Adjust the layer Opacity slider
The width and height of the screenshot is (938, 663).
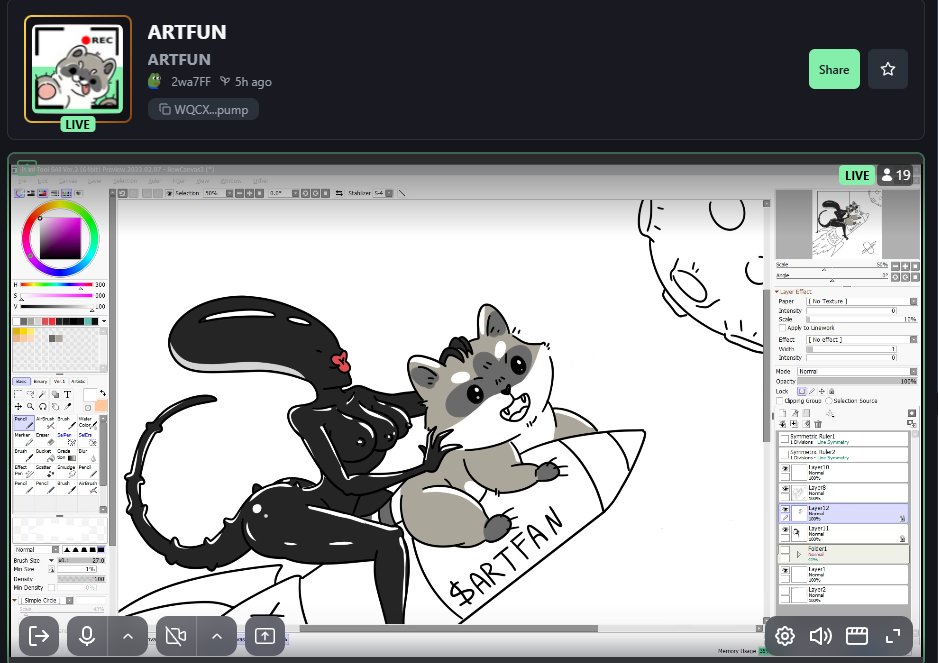tap(857, 381)
